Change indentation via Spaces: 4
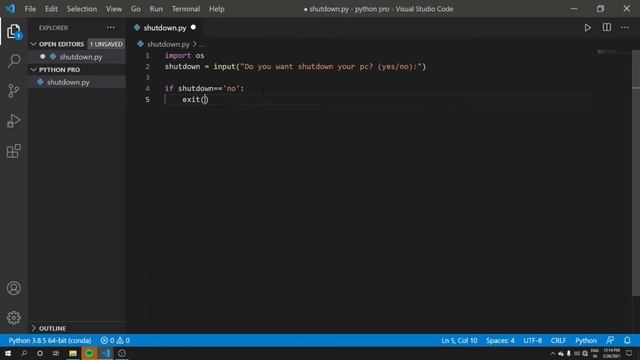This screenshot has width=640, height=360. click(x=500, y=340)
